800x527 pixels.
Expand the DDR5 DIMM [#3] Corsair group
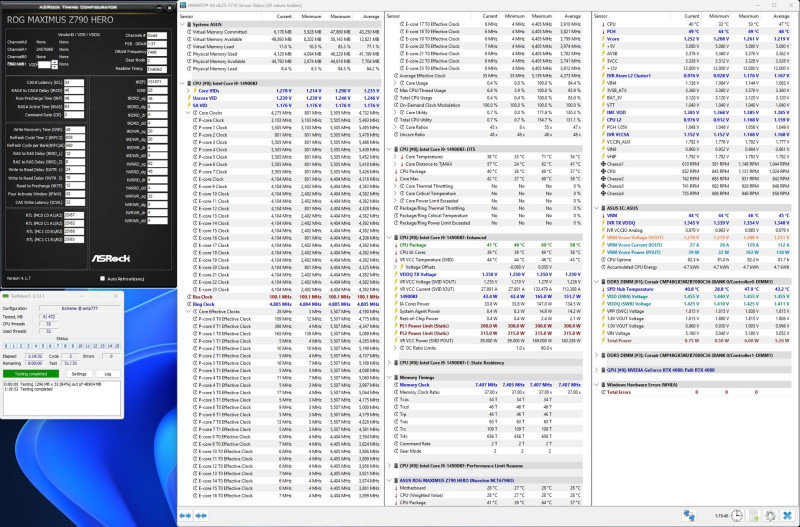(x=596, y=356)
